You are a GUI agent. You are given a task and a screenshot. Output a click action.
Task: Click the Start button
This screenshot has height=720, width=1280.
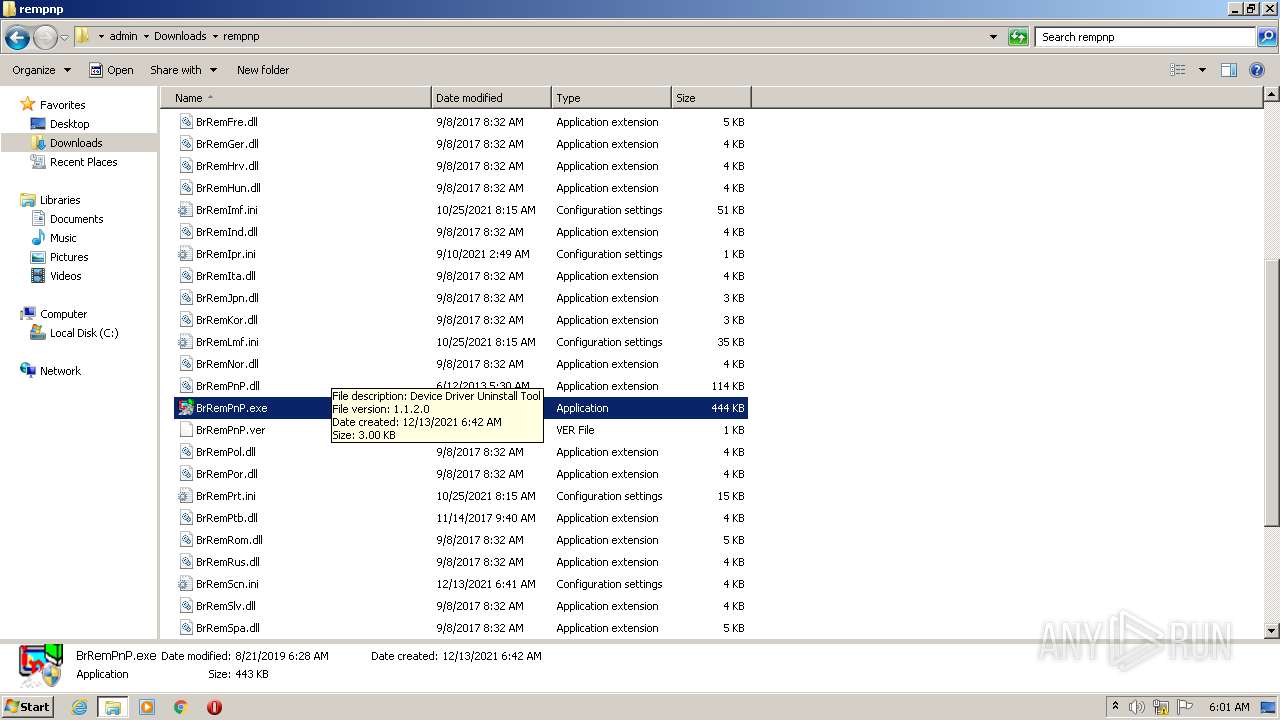(x=27, y=706)
